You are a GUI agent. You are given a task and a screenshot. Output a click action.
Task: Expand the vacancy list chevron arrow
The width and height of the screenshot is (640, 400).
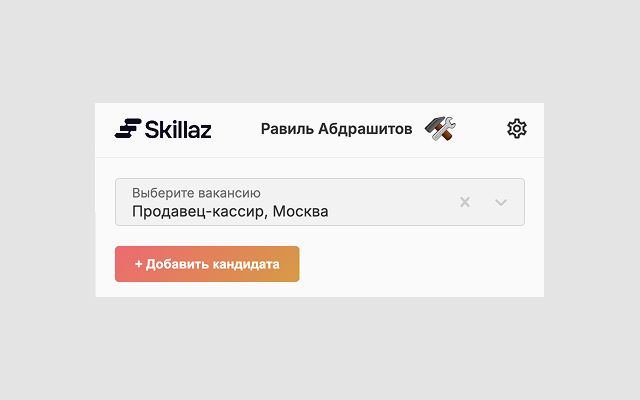[501, 202]
